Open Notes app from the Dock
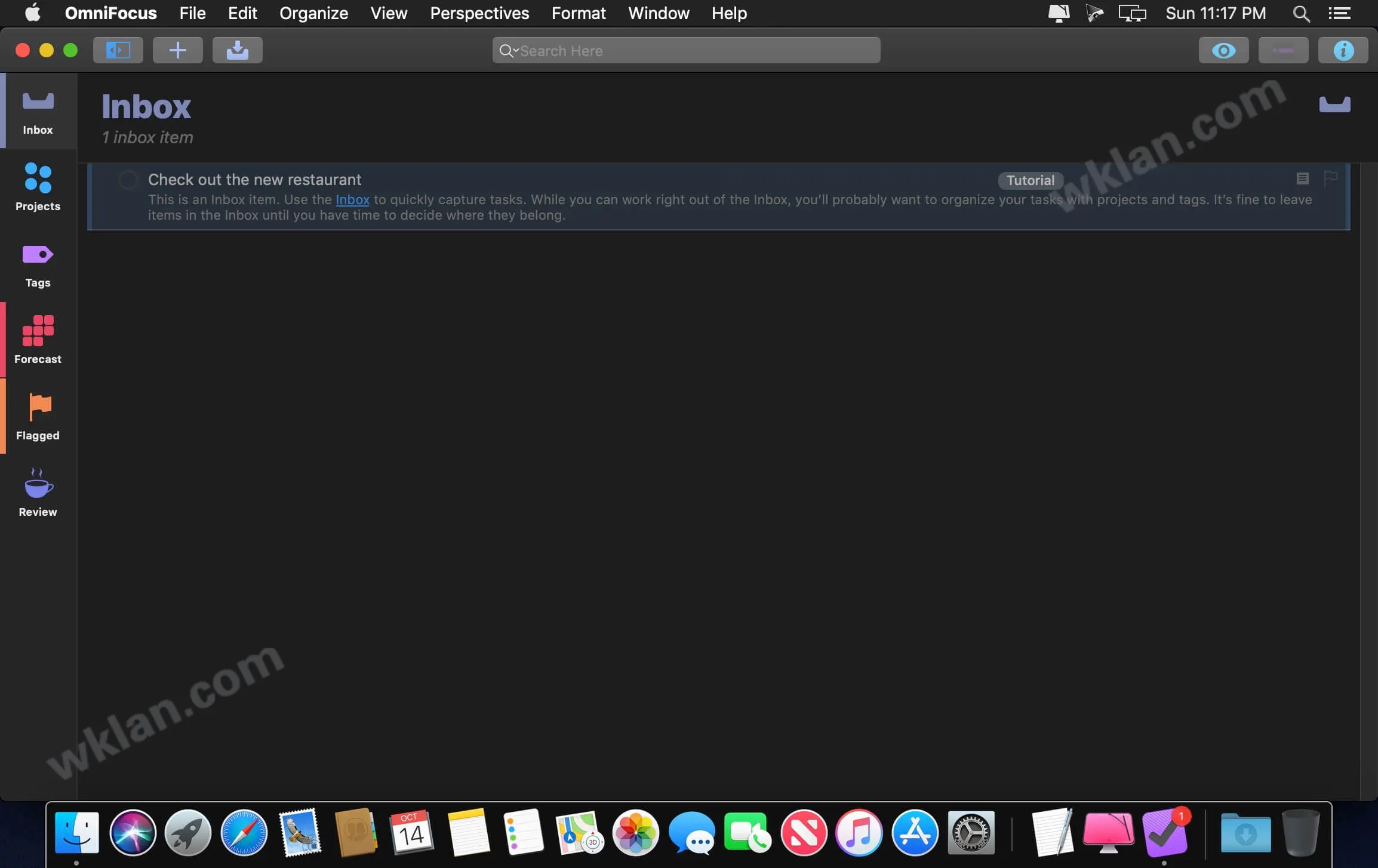Viewport: 1378px width, 868px height. [x=468, y=832]
